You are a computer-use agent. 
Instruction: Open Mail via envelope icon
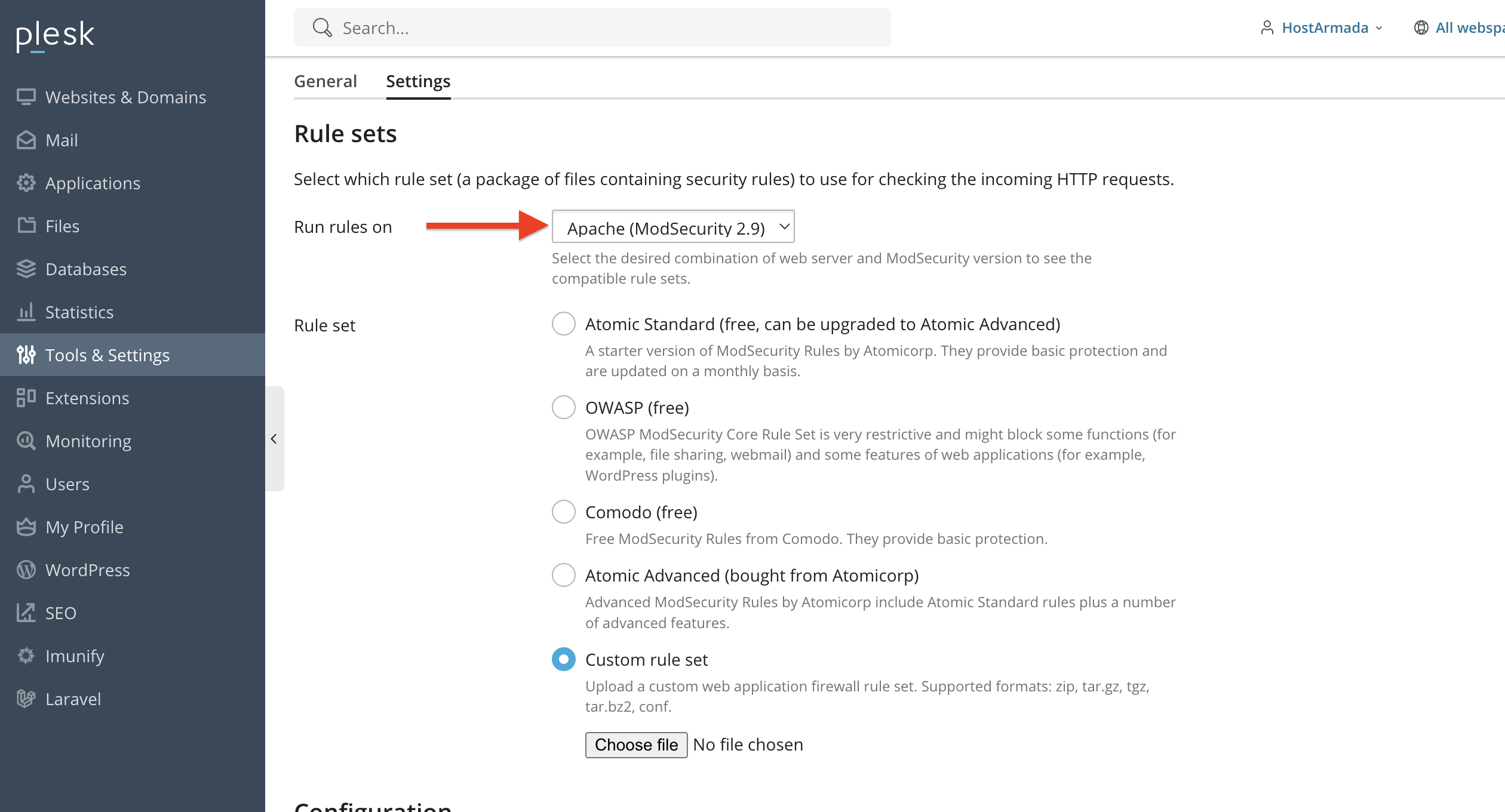[x=26, y=140]
